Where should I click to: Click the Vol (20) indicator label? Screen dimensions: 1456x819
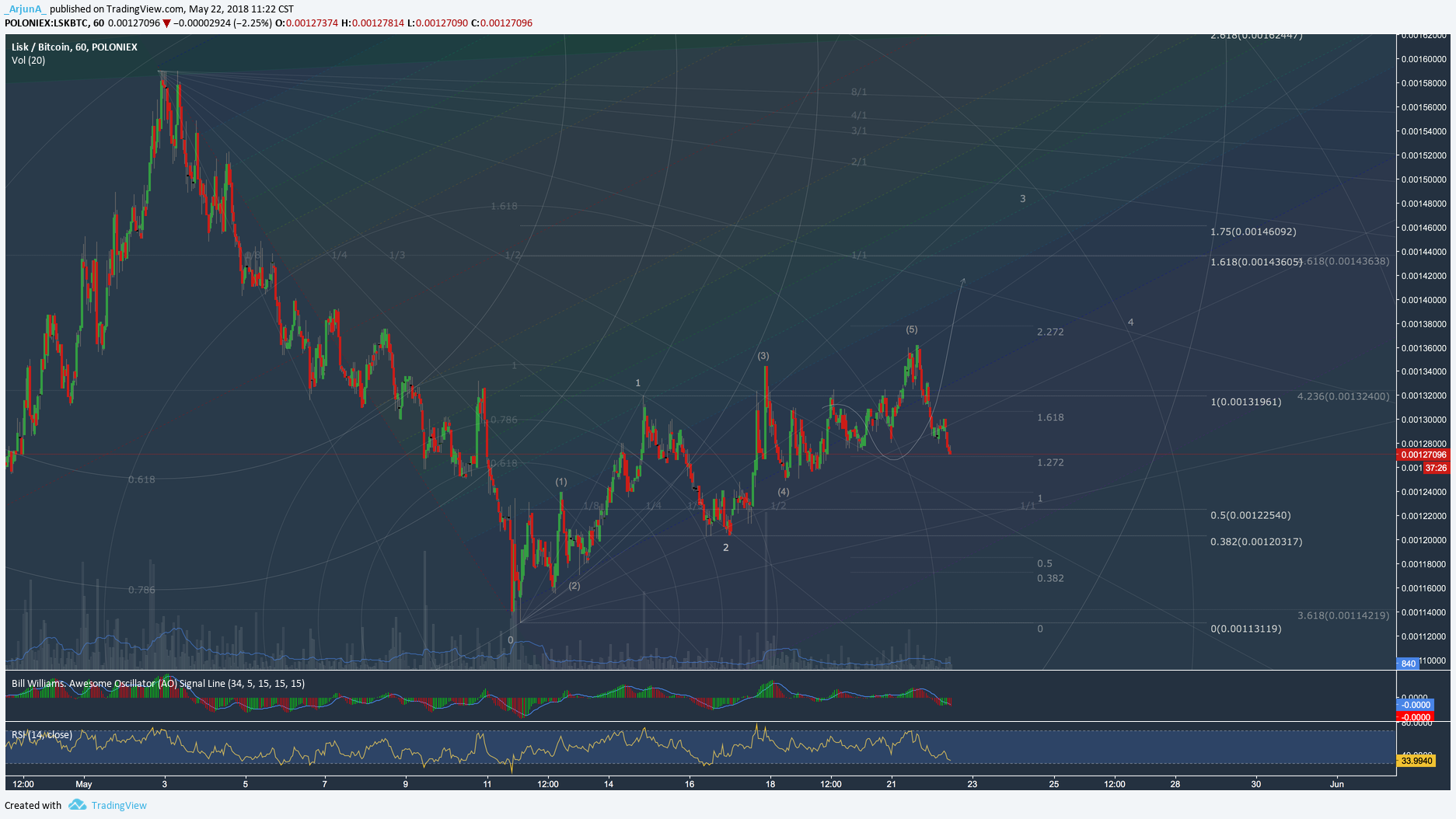click(29, 61)
